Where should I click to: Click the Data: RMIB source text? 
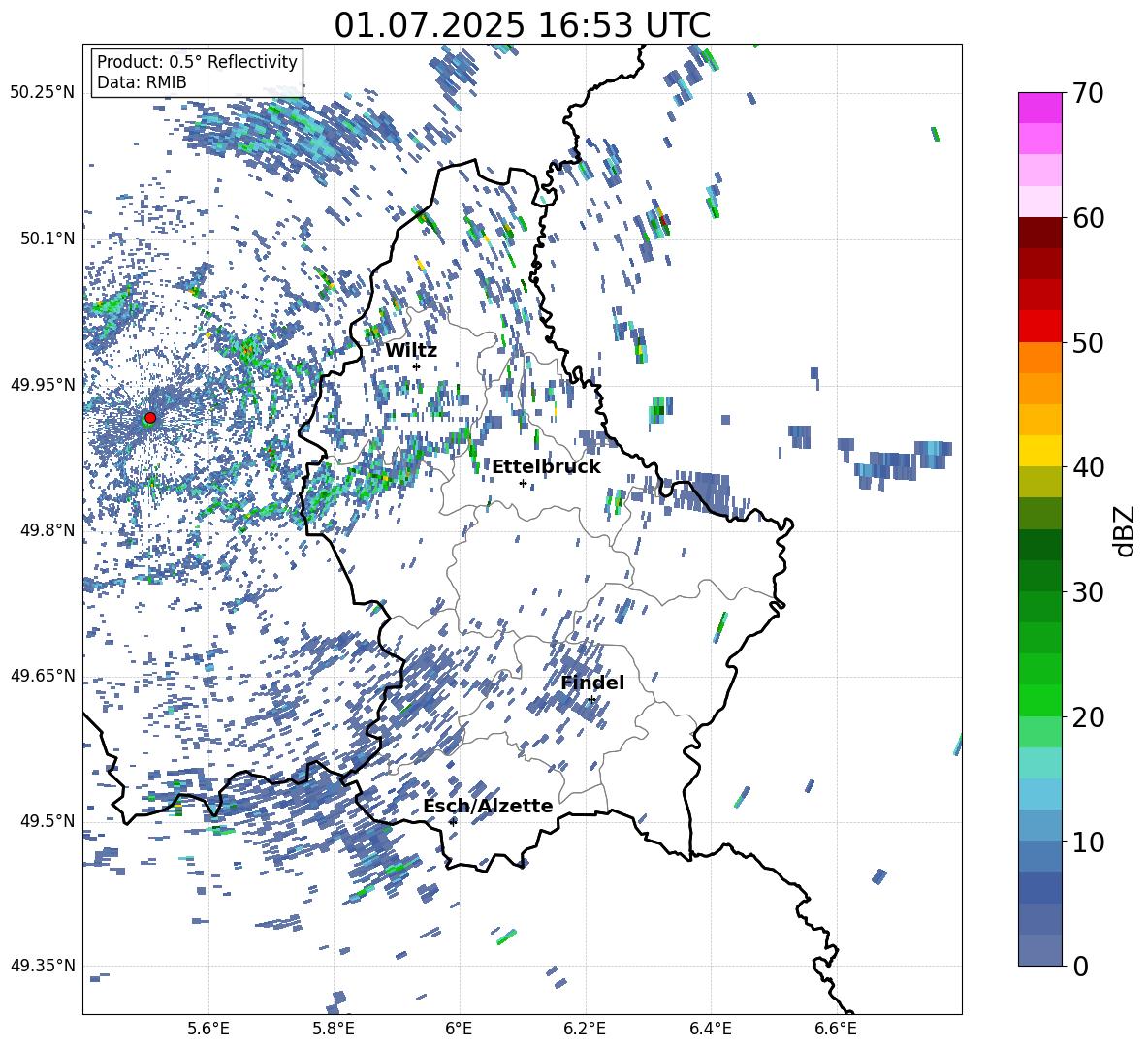(x=142, y=82)
